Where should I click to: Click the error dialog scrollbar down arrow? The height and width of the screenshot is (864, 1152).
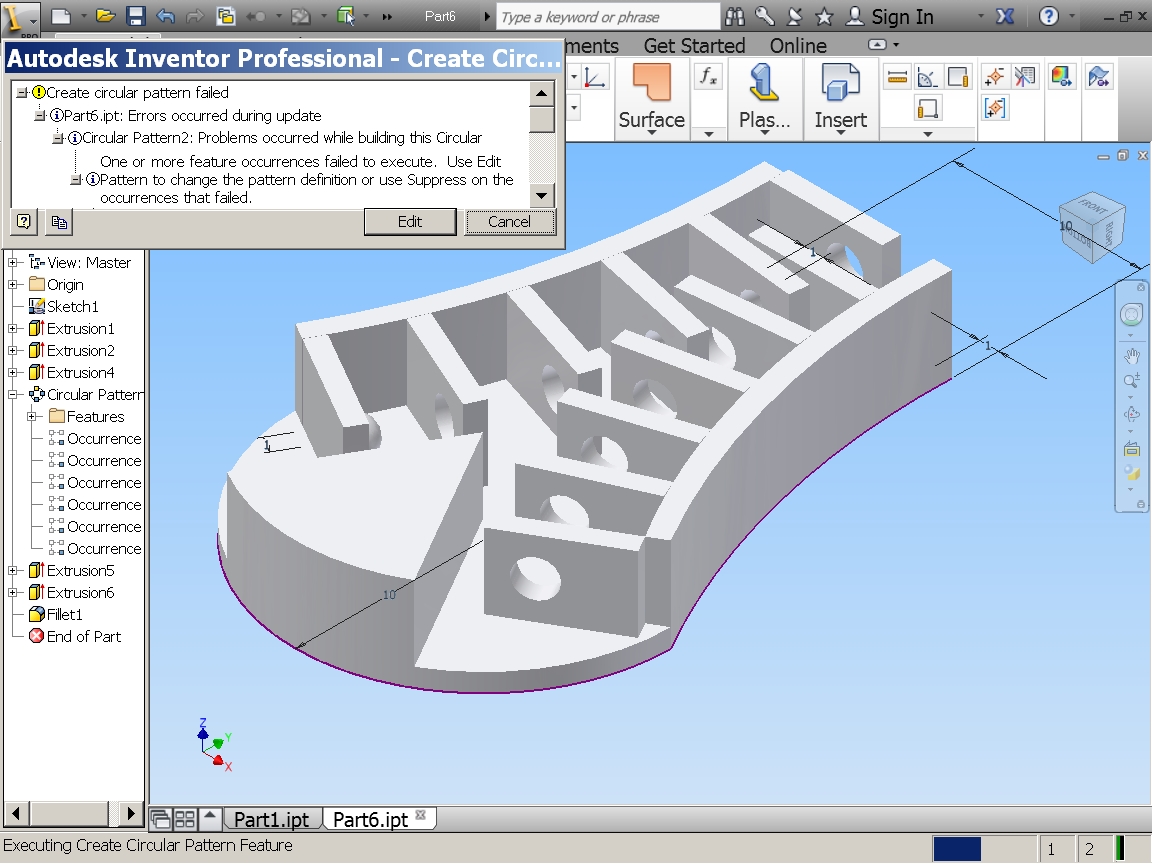click(541, 195)
